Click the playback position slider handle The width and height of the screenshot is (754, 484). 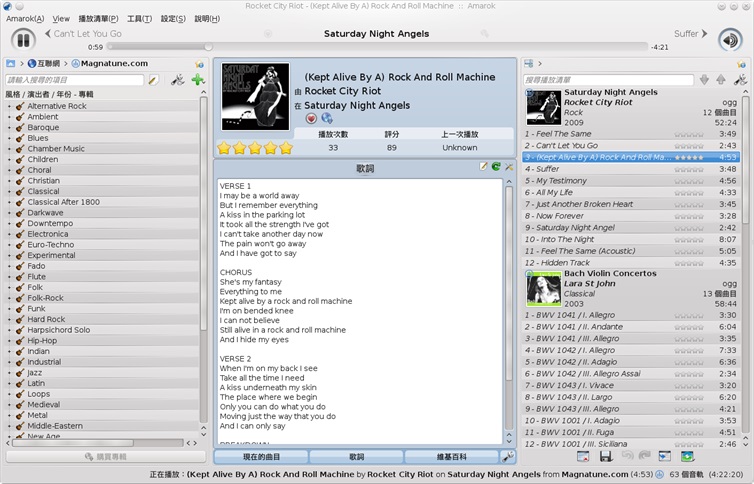click(x=208, y=47)
